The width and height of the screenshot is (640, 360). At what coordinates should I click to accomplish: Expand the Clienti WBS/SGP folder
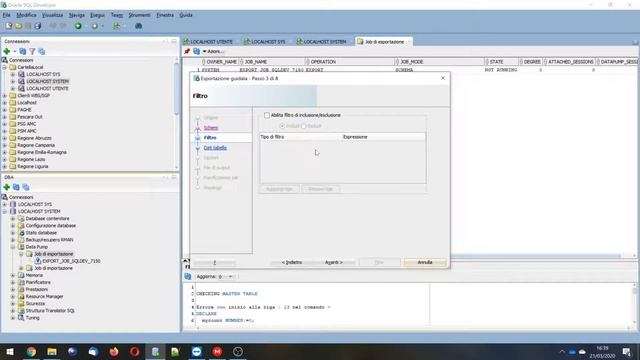pos(4,96)
